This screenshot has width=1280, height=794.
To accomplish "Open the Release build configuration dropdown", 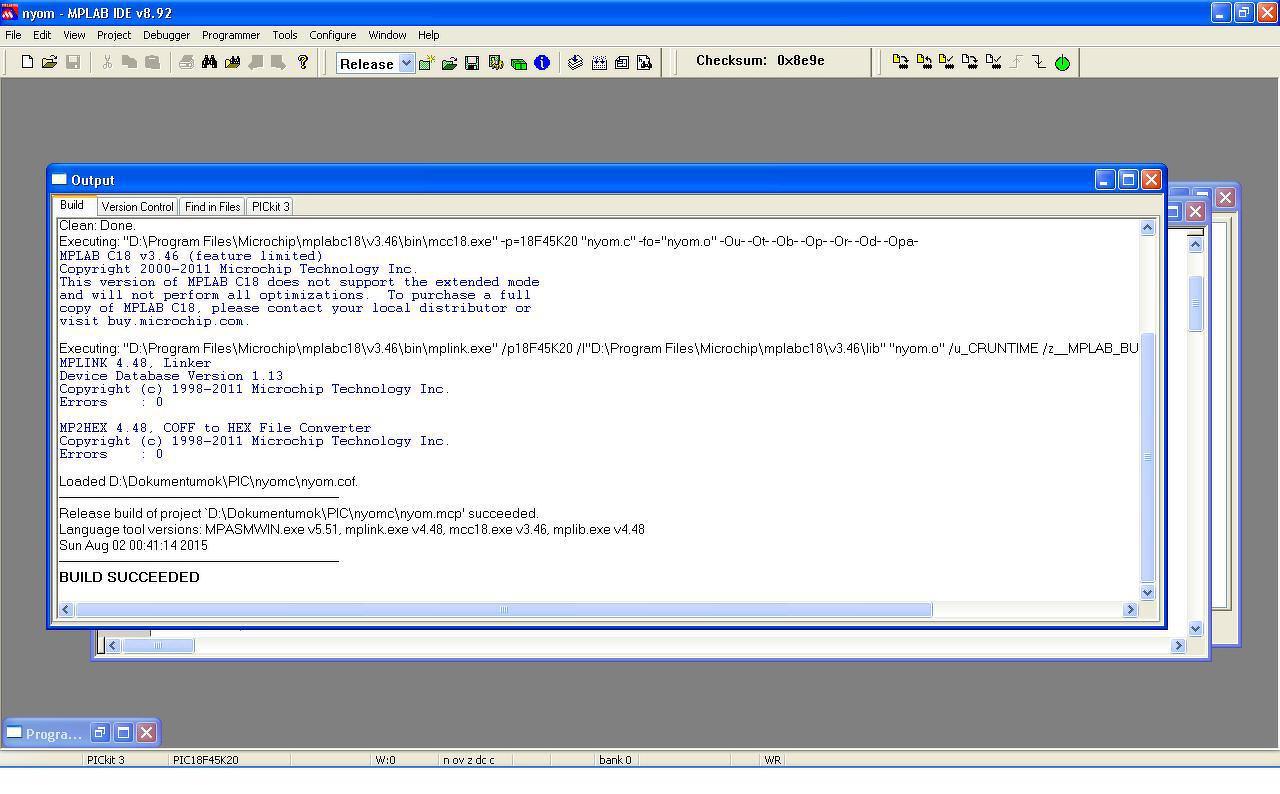I will (x=406, y=63).
